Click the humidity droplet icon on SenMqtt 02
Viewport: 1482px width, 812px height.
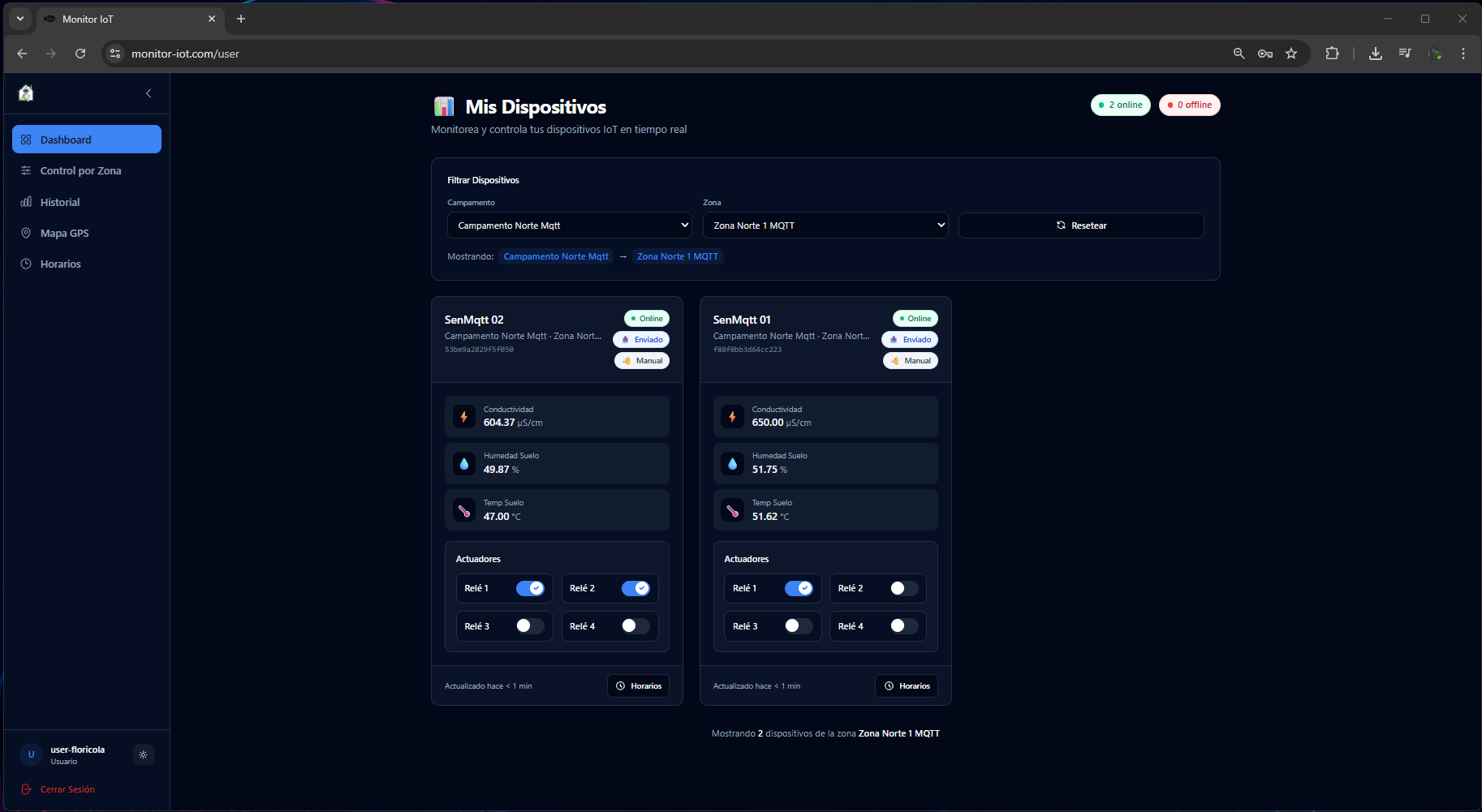pyautogui.click(x=463, y=463)
